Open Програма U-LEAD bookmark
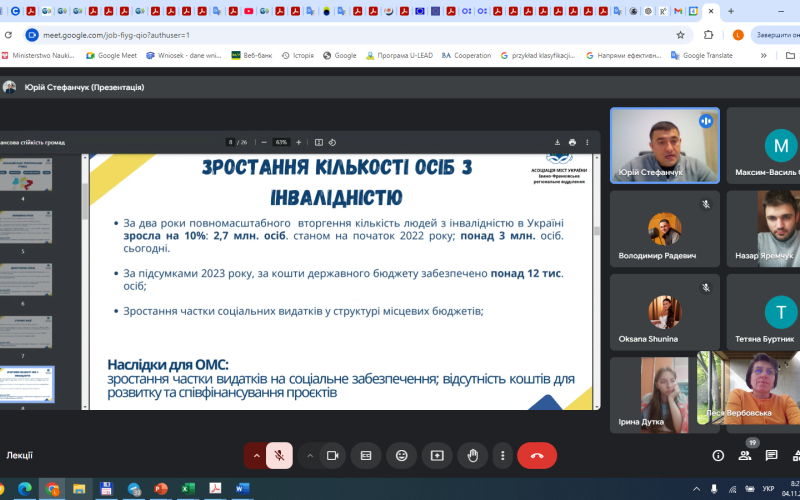This screenshot has width=800, height=500. pos(399,56)
